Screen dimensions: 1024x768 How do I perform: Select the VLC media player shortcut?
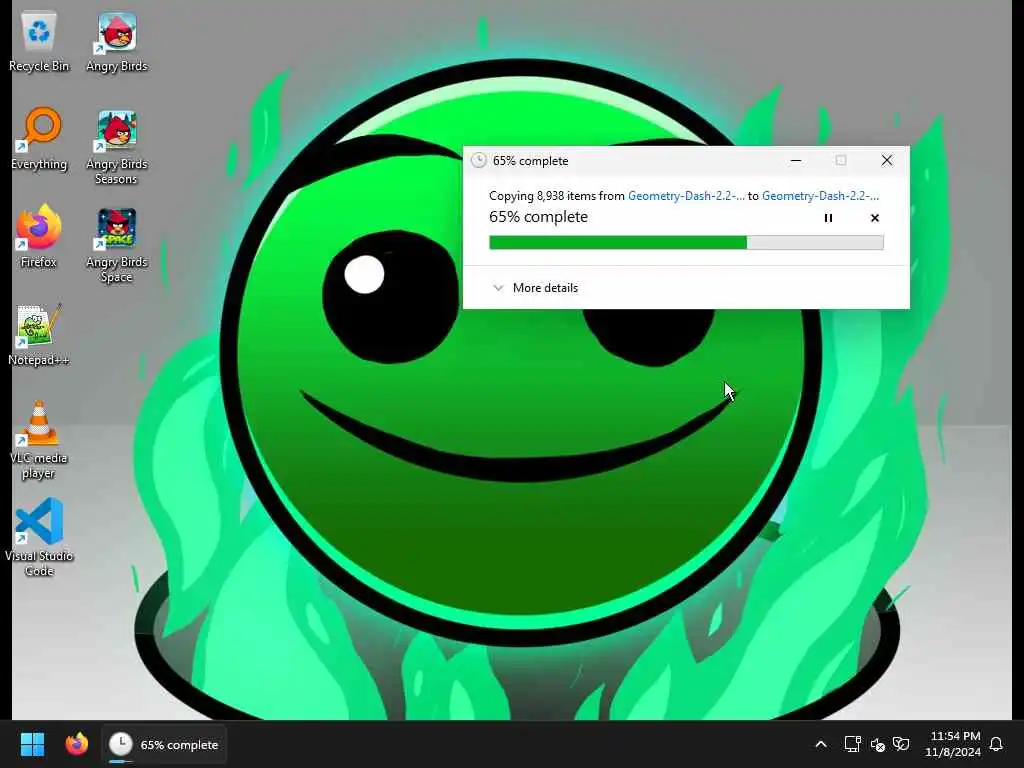(39, 440)
